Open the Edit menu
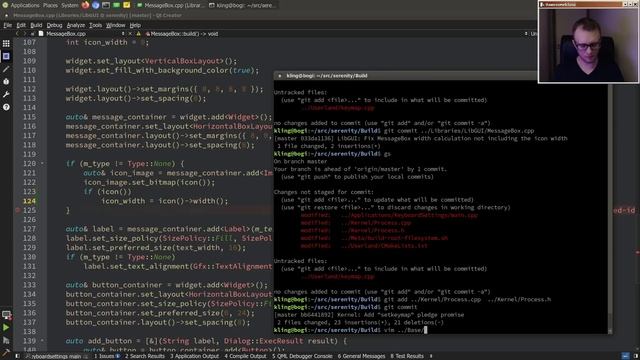This screenshot has width=640, height=360. click(21, 25)
